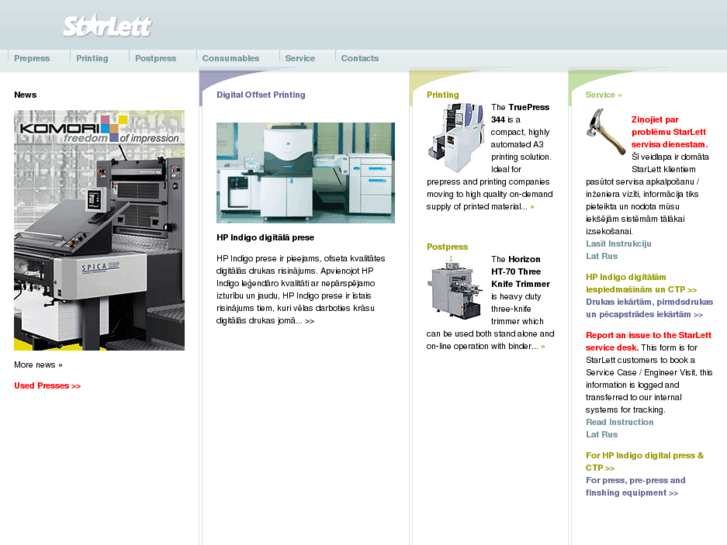
Task: Open 'For HP Indigo digital press & CTP' link
Action: pos(644,462)
